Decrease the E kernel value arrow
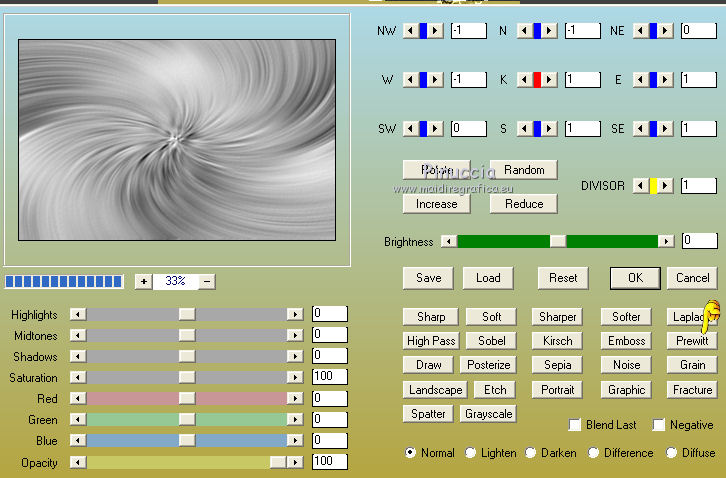 tap(640, 80)
